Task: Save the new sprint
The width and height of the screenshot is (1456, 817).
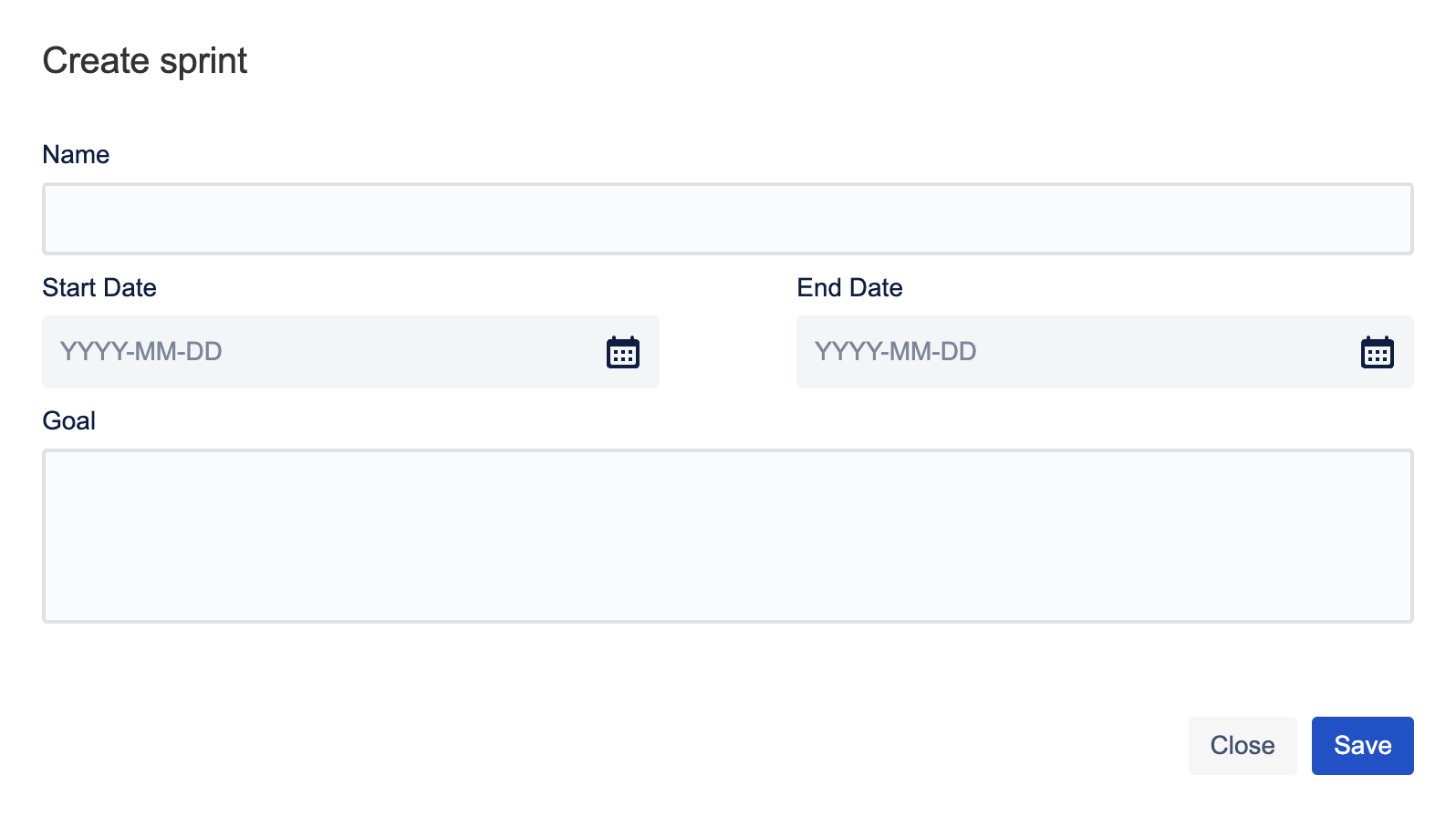Action: (1362, 746)
